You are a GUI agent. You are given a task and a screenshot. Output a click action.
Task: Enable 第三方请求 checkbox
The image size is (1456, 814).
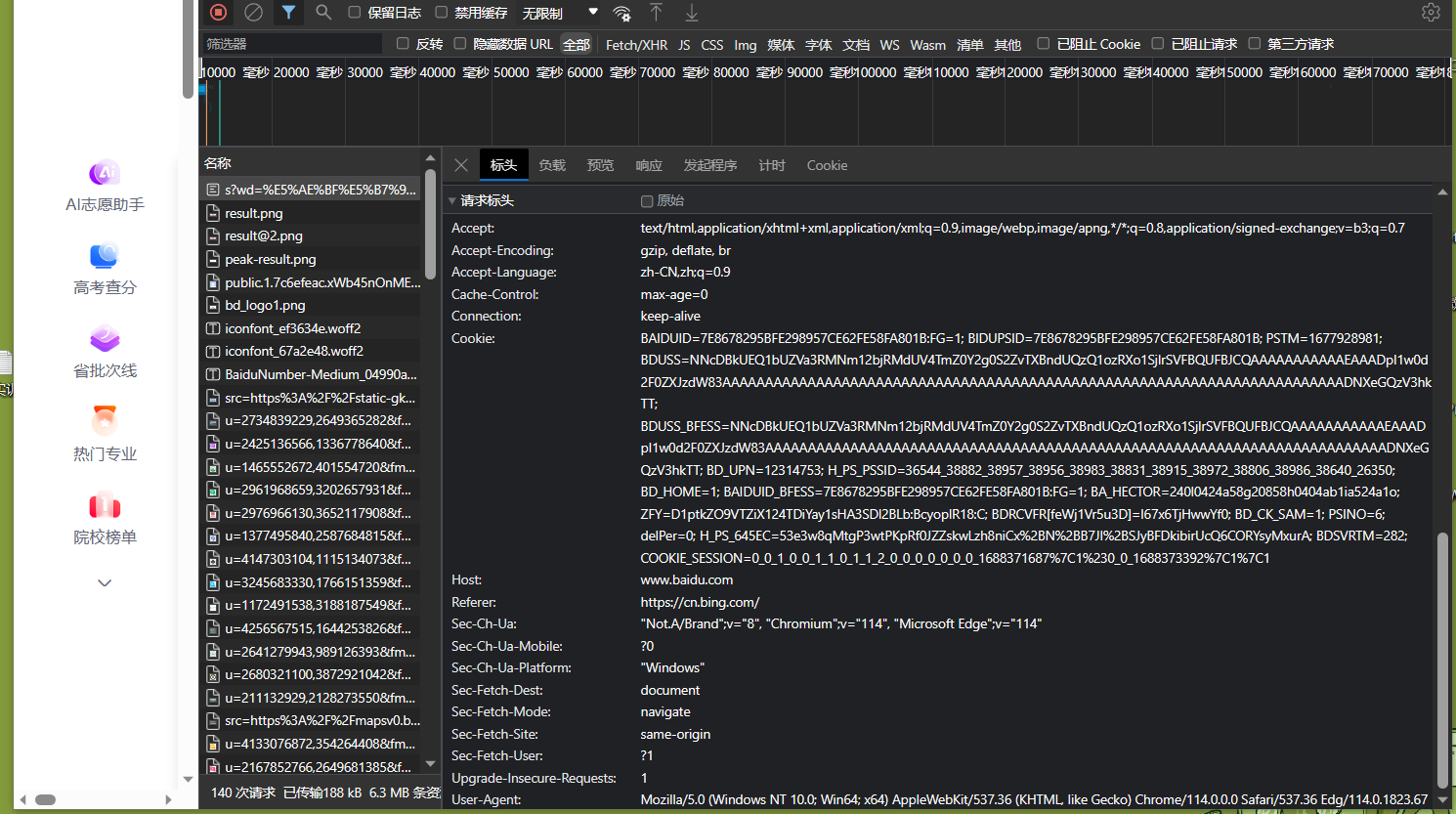(1255, 44)
